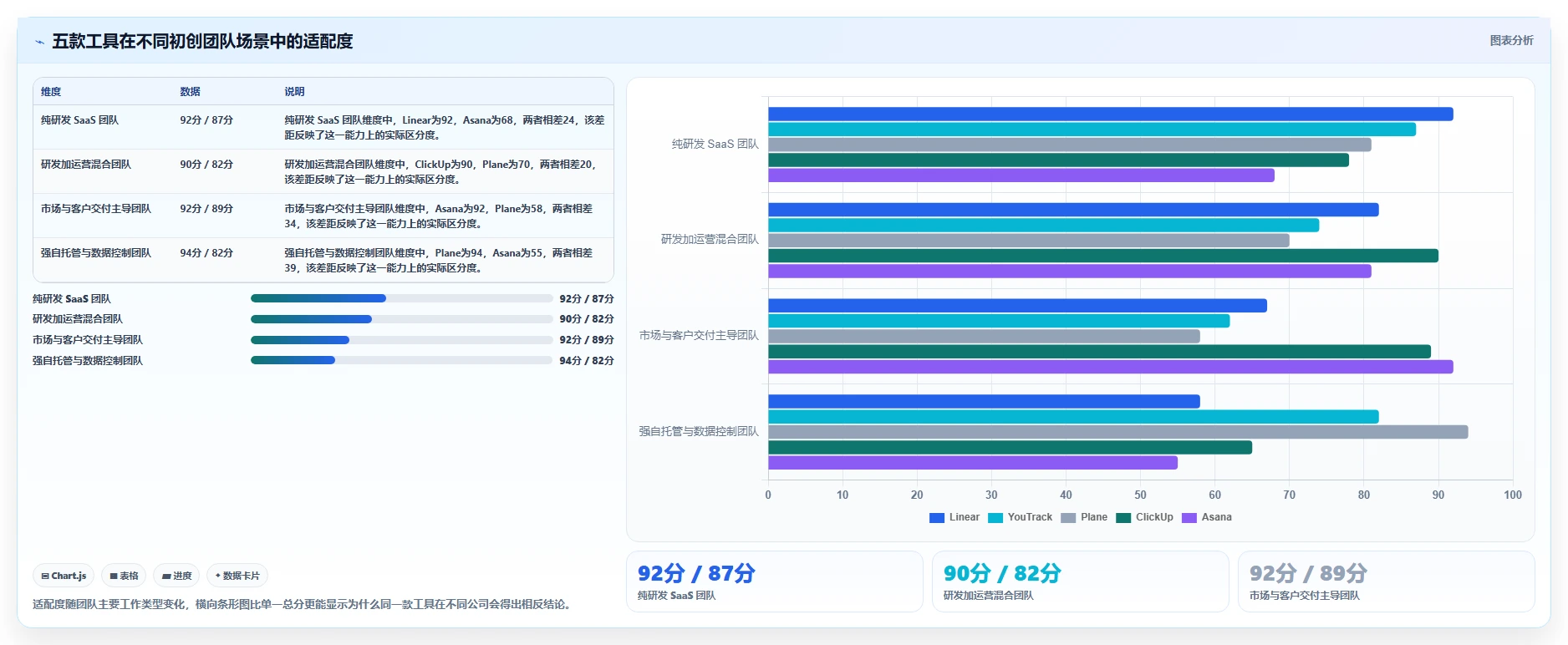Click the 市场与客户交付主导团队 chart axis label
This screenshot has height=645, width=1568.
click(x=699, y=336)
